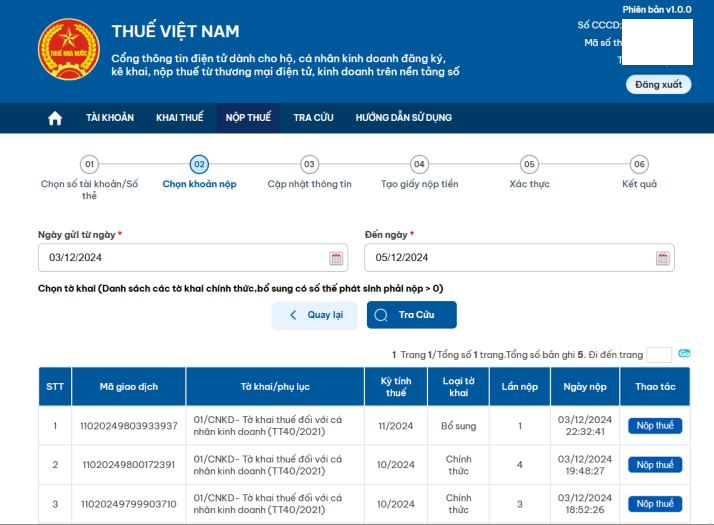The width and height of the screenshot is (714, 525).
Task: Click the Đăng xuất button
Action: pos(658,85)
